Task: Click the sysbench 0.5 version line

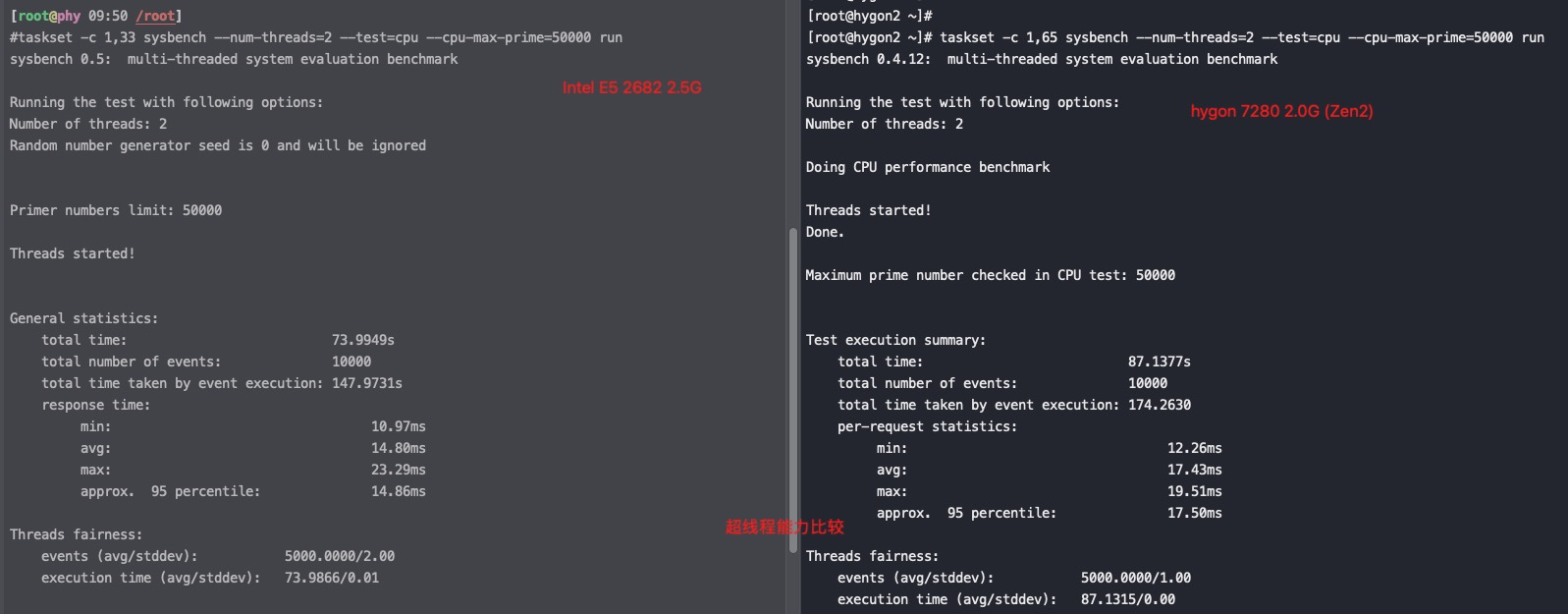Action: pos(234,59)
